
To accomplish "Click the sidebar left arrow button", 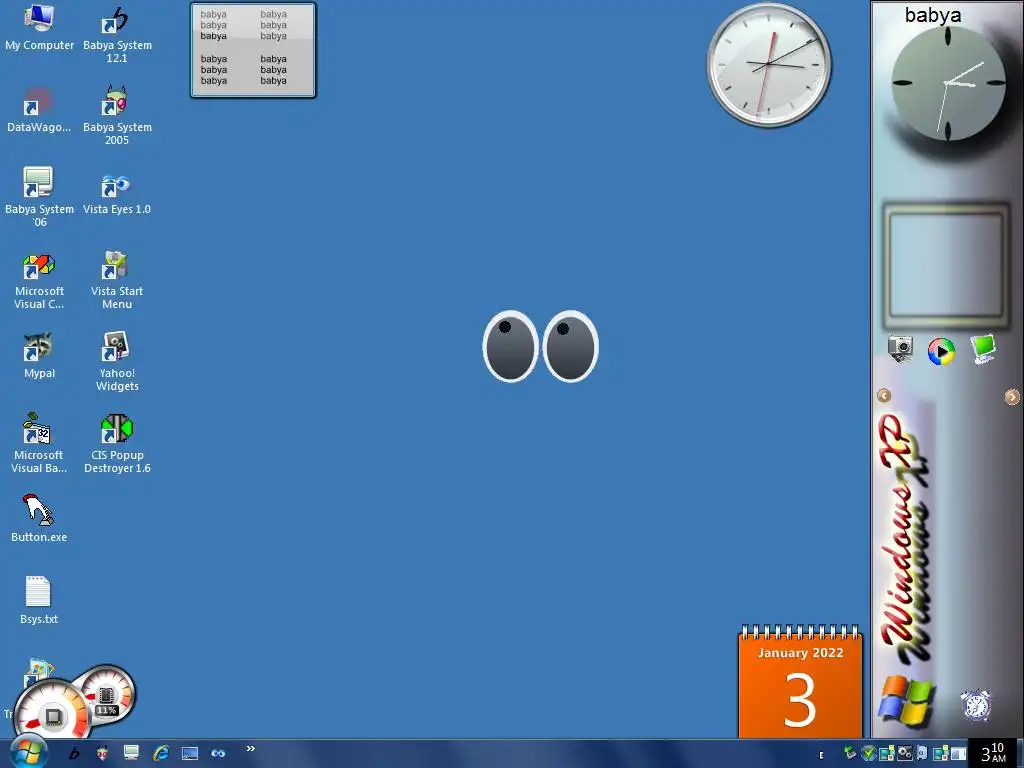I will (x=884, y=395).
